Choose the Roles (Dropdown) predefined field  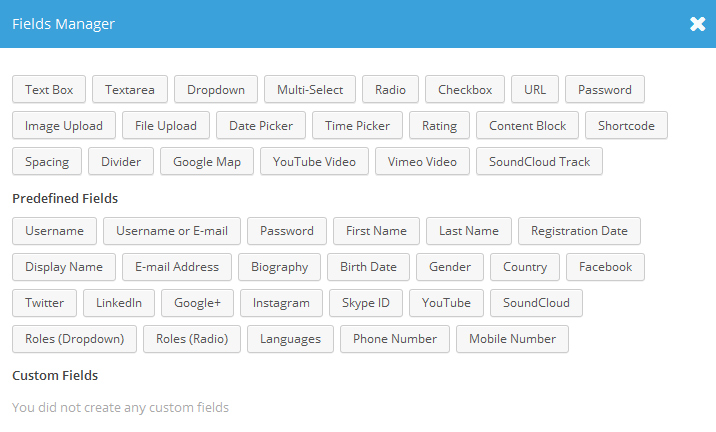(x=74, y=339)
